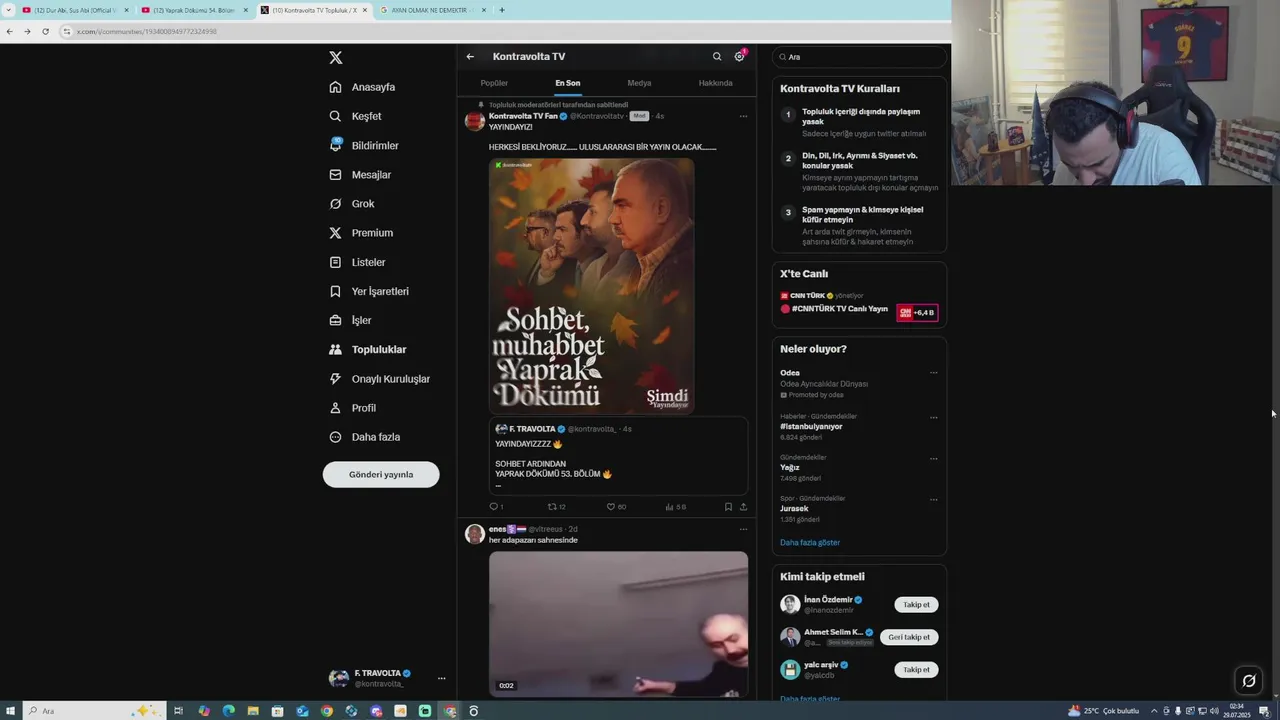
Task: Reply to the Kontravolta TV Fan post
Action: [x=496, y=507]
